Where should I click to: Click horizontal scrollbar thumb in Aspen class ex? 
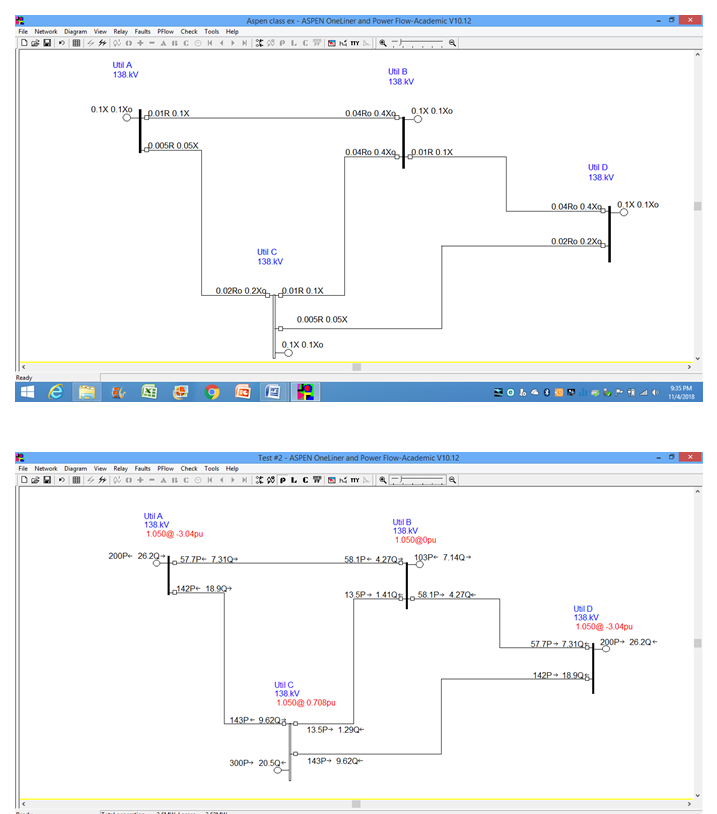coord(357,367)
